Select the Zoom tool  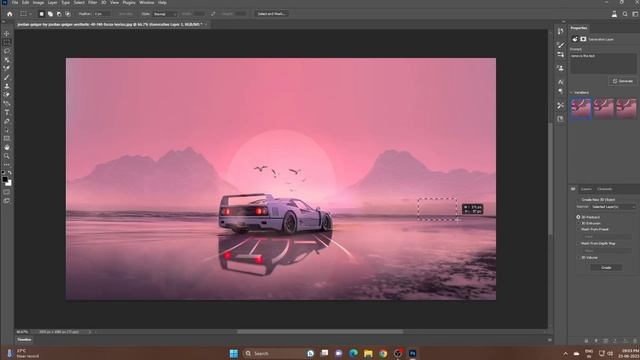(7, 156)
